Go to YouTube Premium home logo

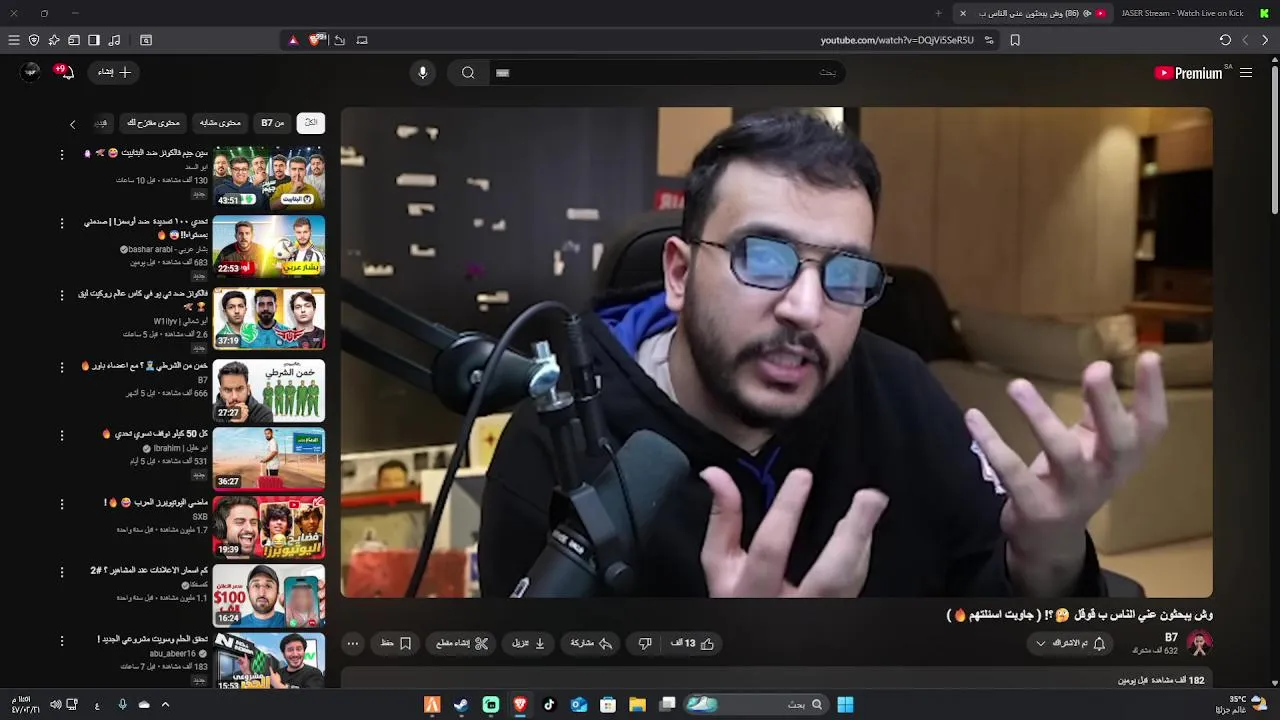[x=1188, y=73]
